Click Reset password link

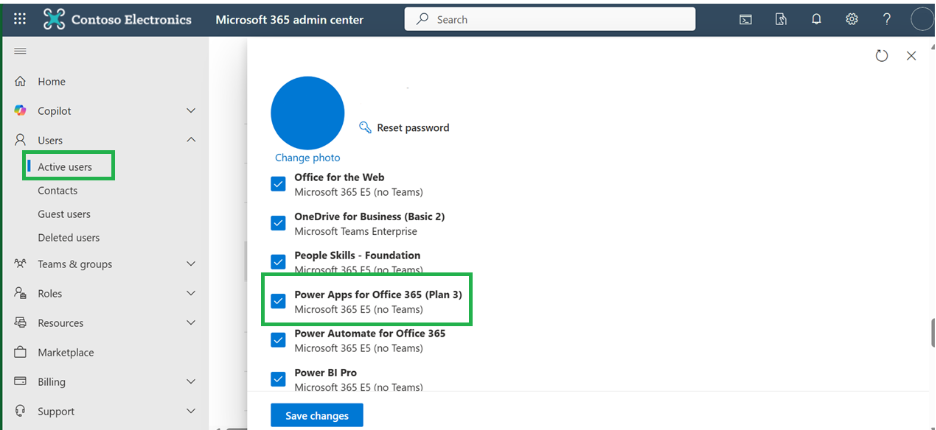tap(413, 127)
